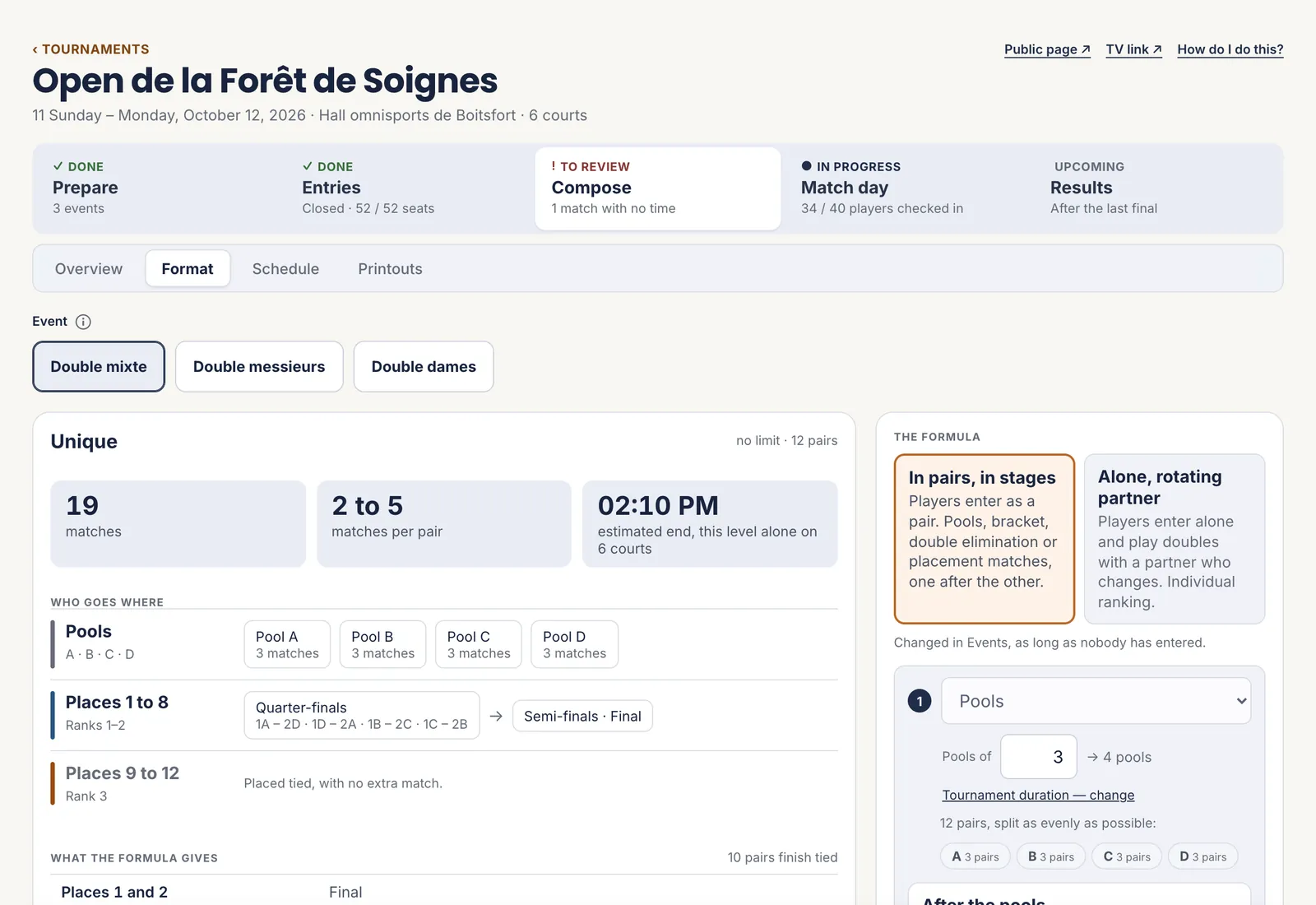Screen dimensions: 1316x905
Task: Choose 'Alone, rotating partner' formula
Action: 1175,539
